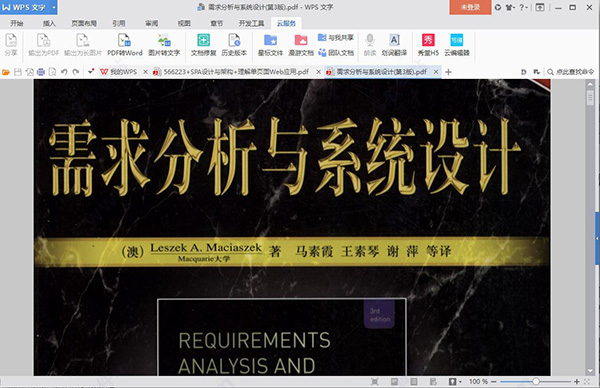Toggle the eye-protection mode icon
This screenshot has height=388, width=600.
[452, 381]
